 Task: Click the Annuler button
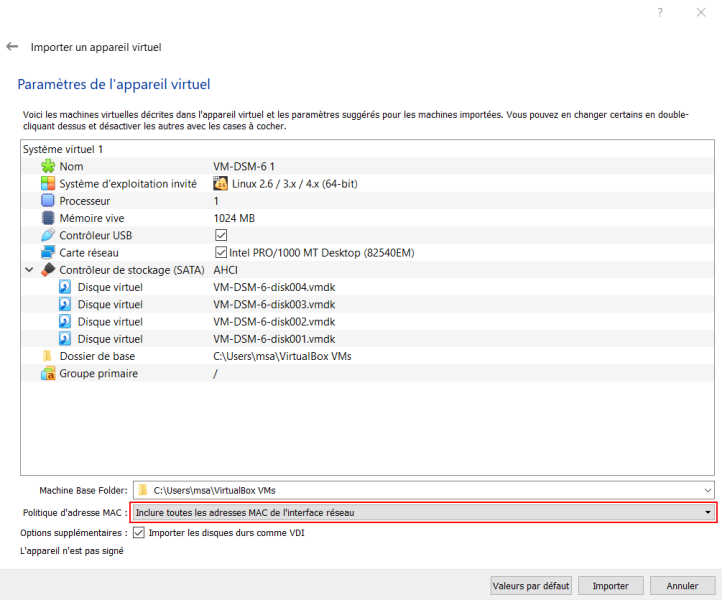tap(682, 586)
